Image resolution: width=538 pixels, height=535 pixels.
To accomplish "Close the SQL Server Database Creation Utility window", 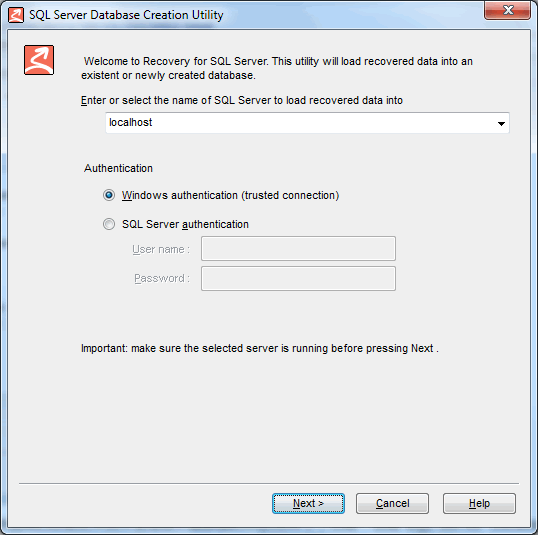I will point(507,10).
